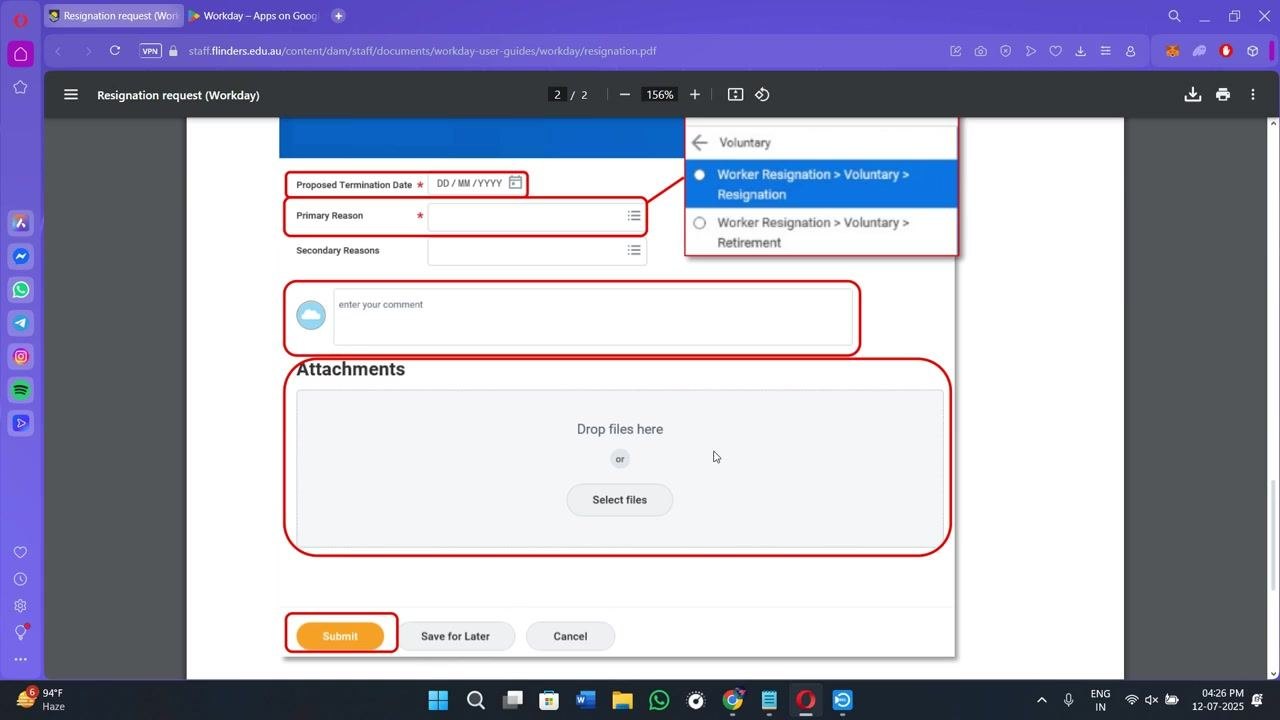Open Spotify in the Opera sidebar

pyautogui.click(x=21, y=390)
